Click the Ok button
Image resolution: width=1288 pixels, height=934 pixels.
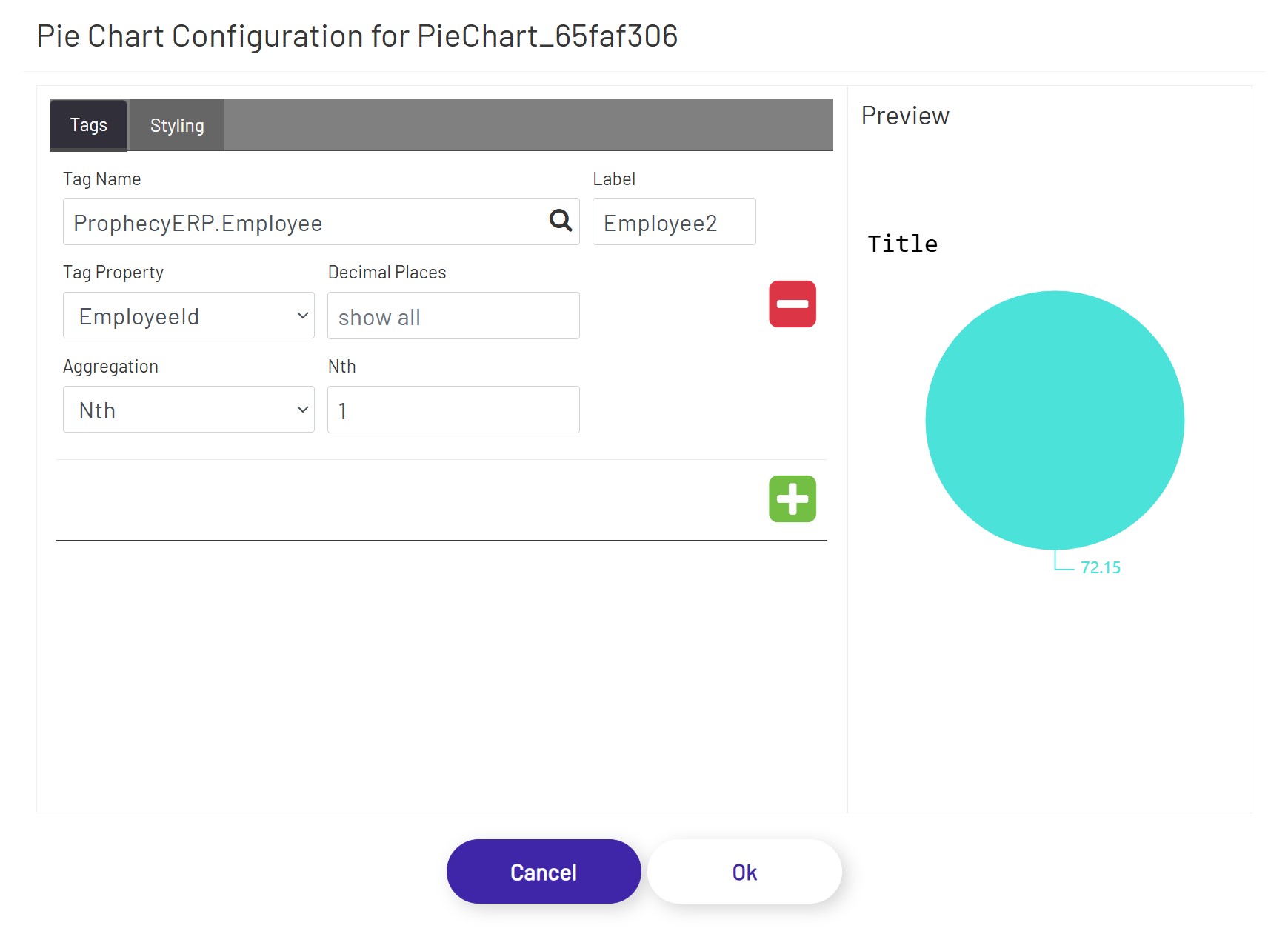(744, 872)
